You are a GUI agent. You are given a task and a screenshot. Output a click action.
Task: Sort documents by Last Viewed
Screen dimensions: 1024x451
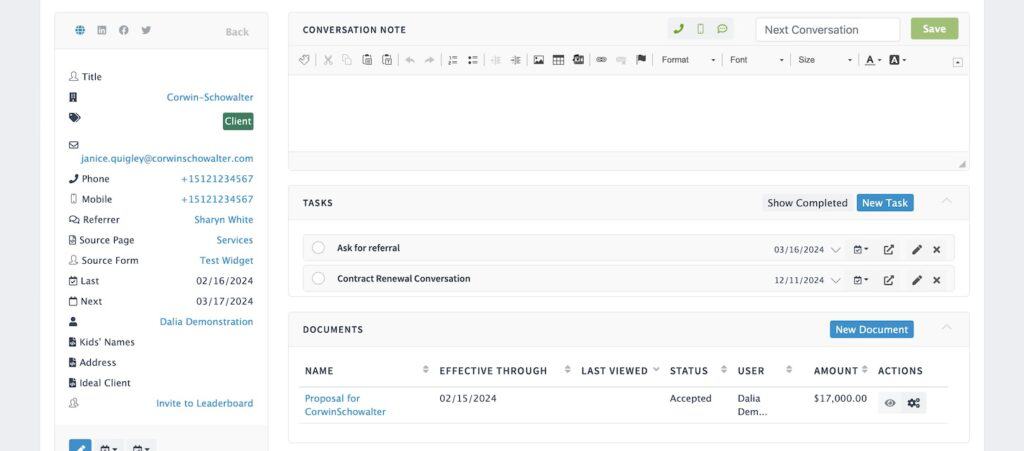(x=656, y=369)
